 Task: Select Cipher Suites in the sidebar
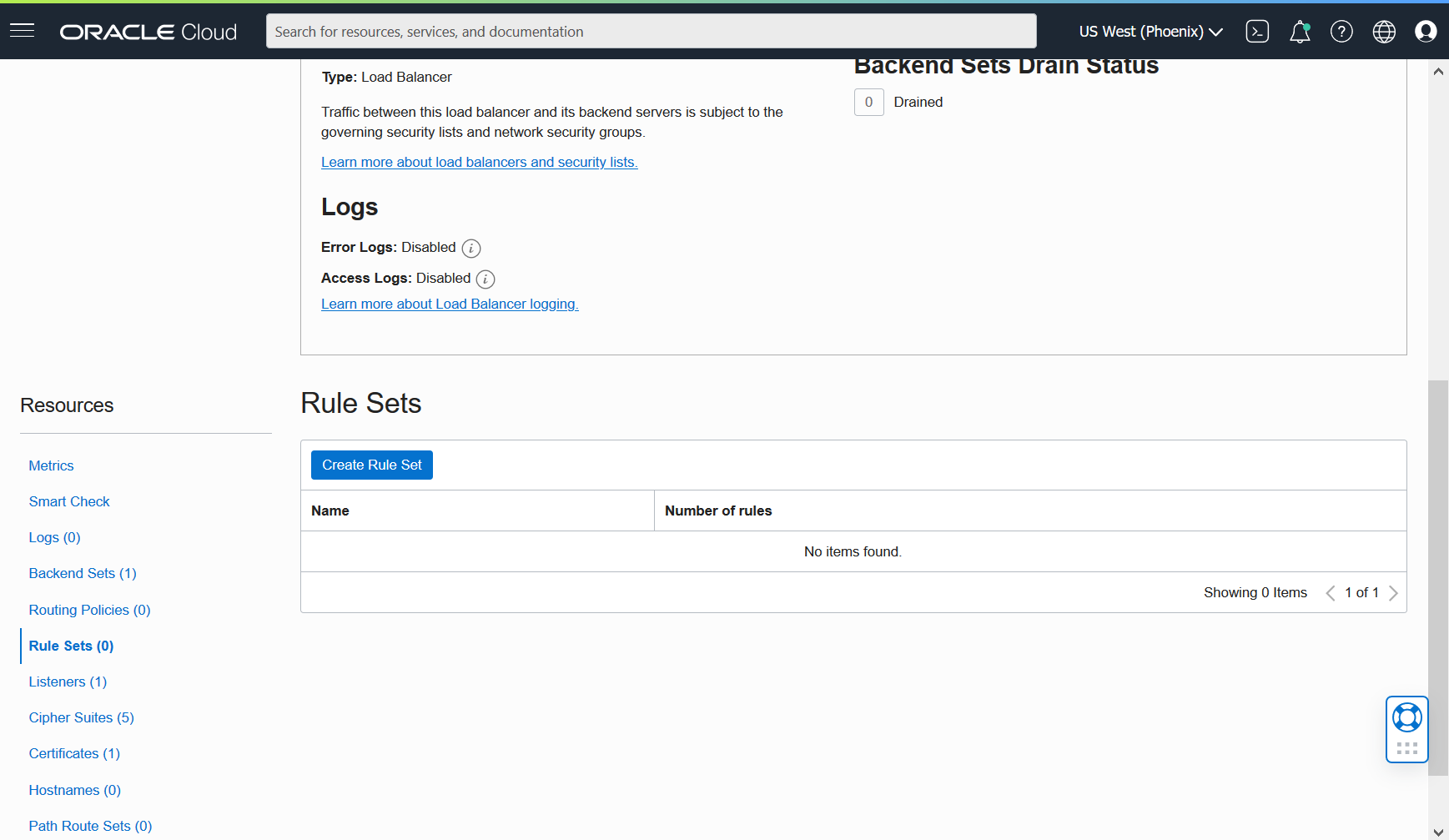81,717
